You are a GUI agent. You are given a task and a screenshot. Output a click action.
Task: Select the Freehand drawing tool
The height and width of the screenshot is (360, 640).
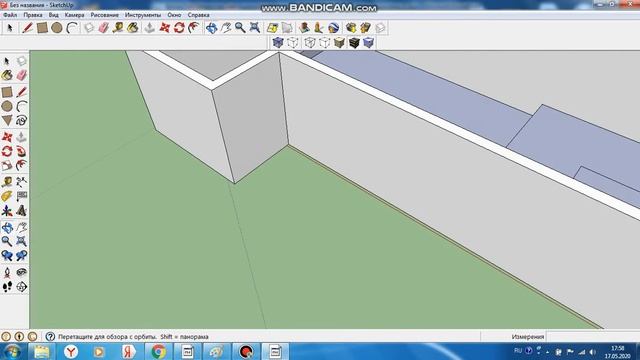click(22, 120)
